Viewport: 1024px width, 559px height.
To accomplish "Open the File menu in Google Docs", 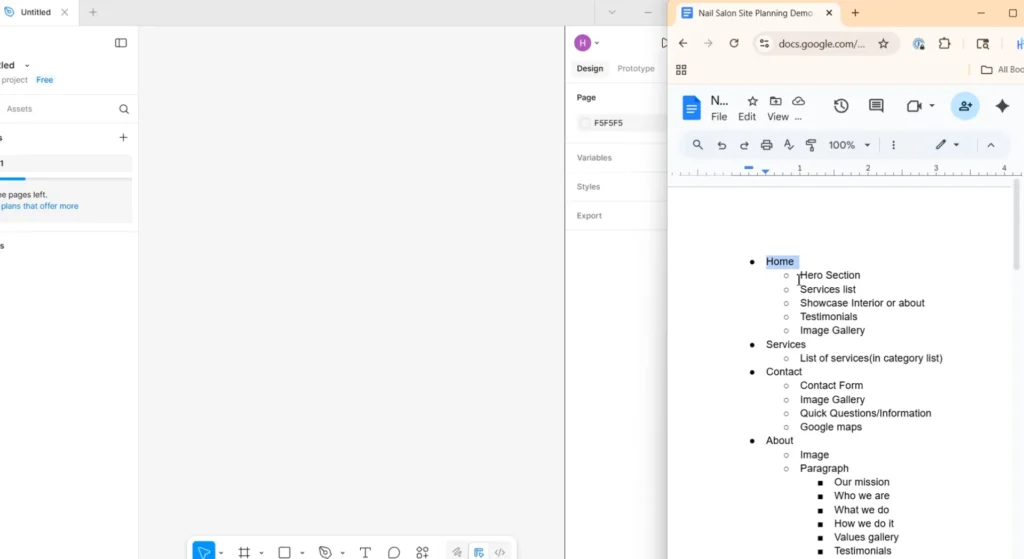I will click(719, 117).
